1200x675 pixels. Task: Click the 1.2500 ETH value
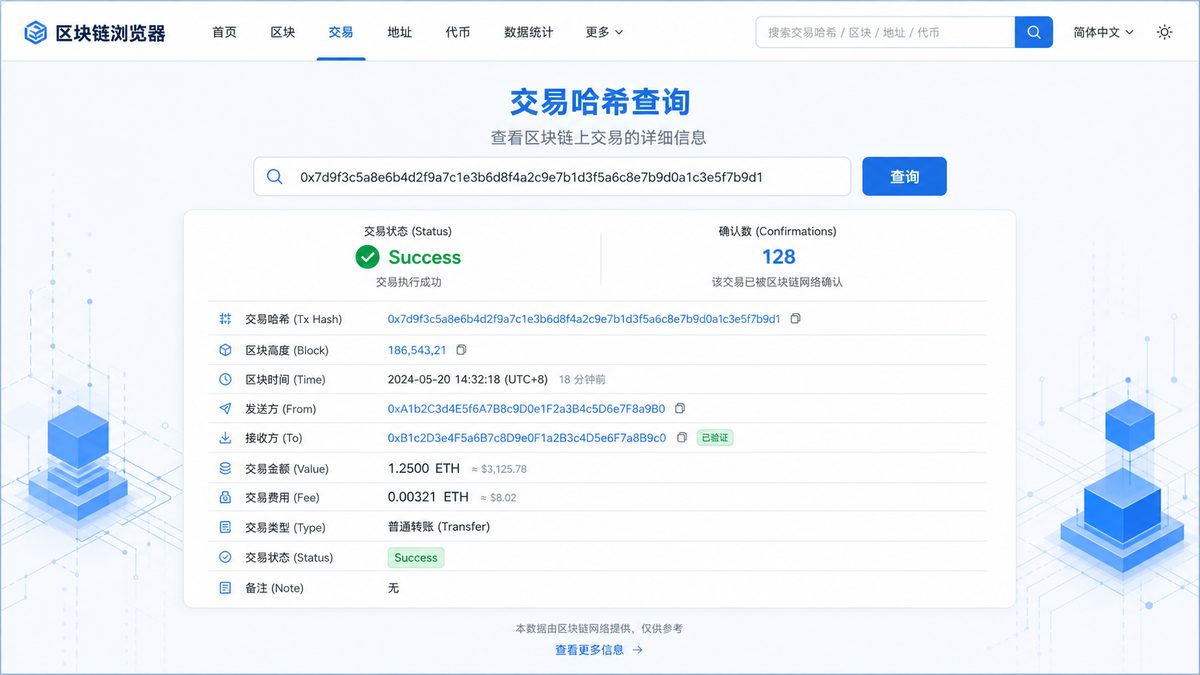pyautogui.click(x=424, y=468)
